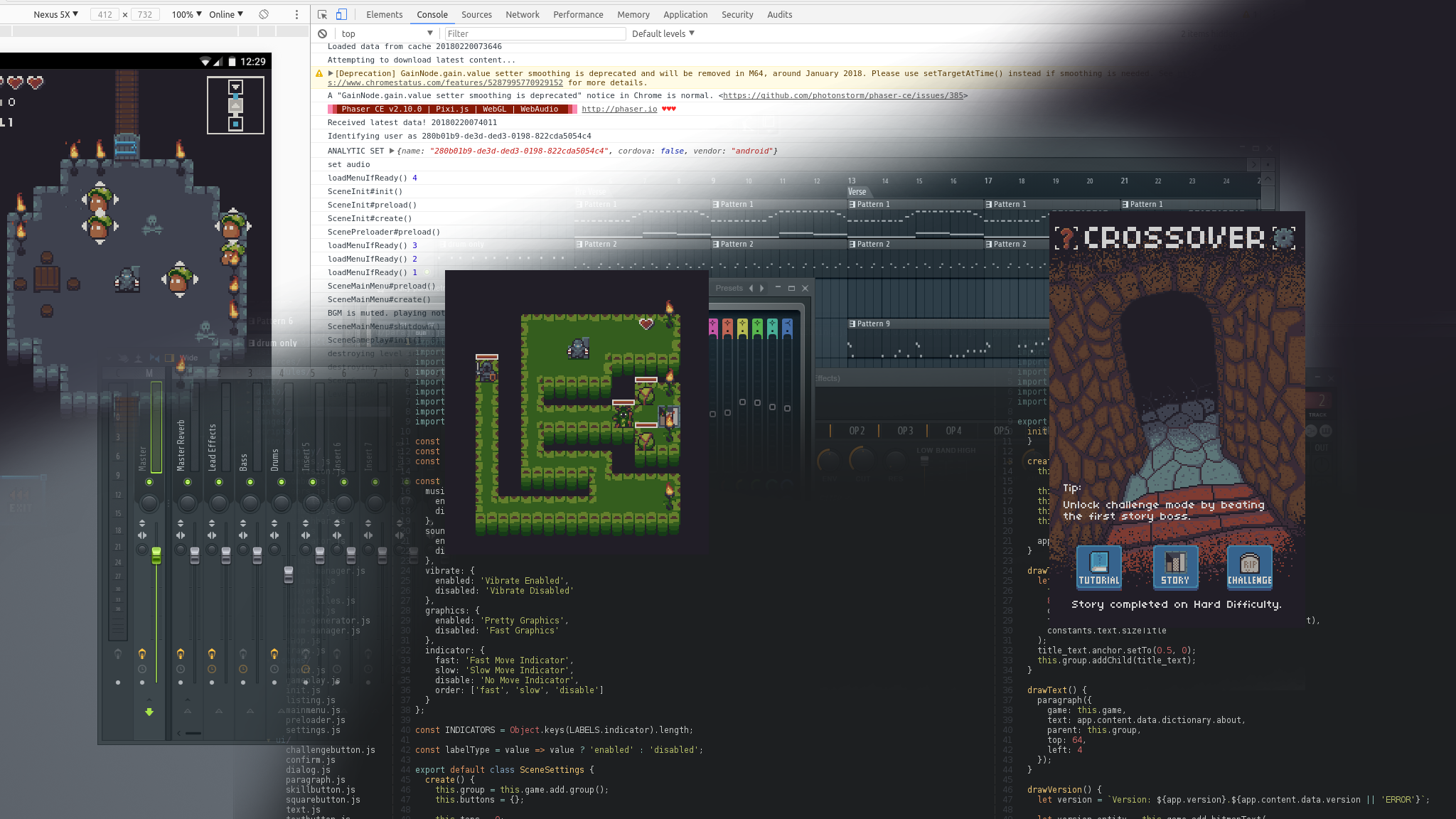Open the top execution context dropdown
This screenshot has width=1456, height=819.
(387, 33)
